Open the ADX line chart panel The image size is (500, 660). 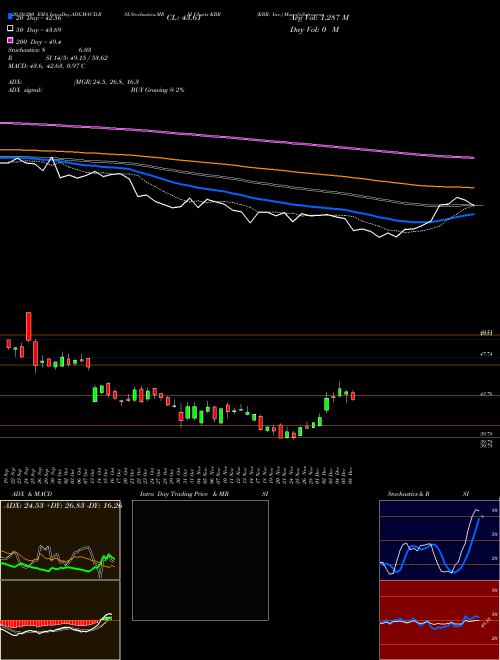[x=60, y=540]
